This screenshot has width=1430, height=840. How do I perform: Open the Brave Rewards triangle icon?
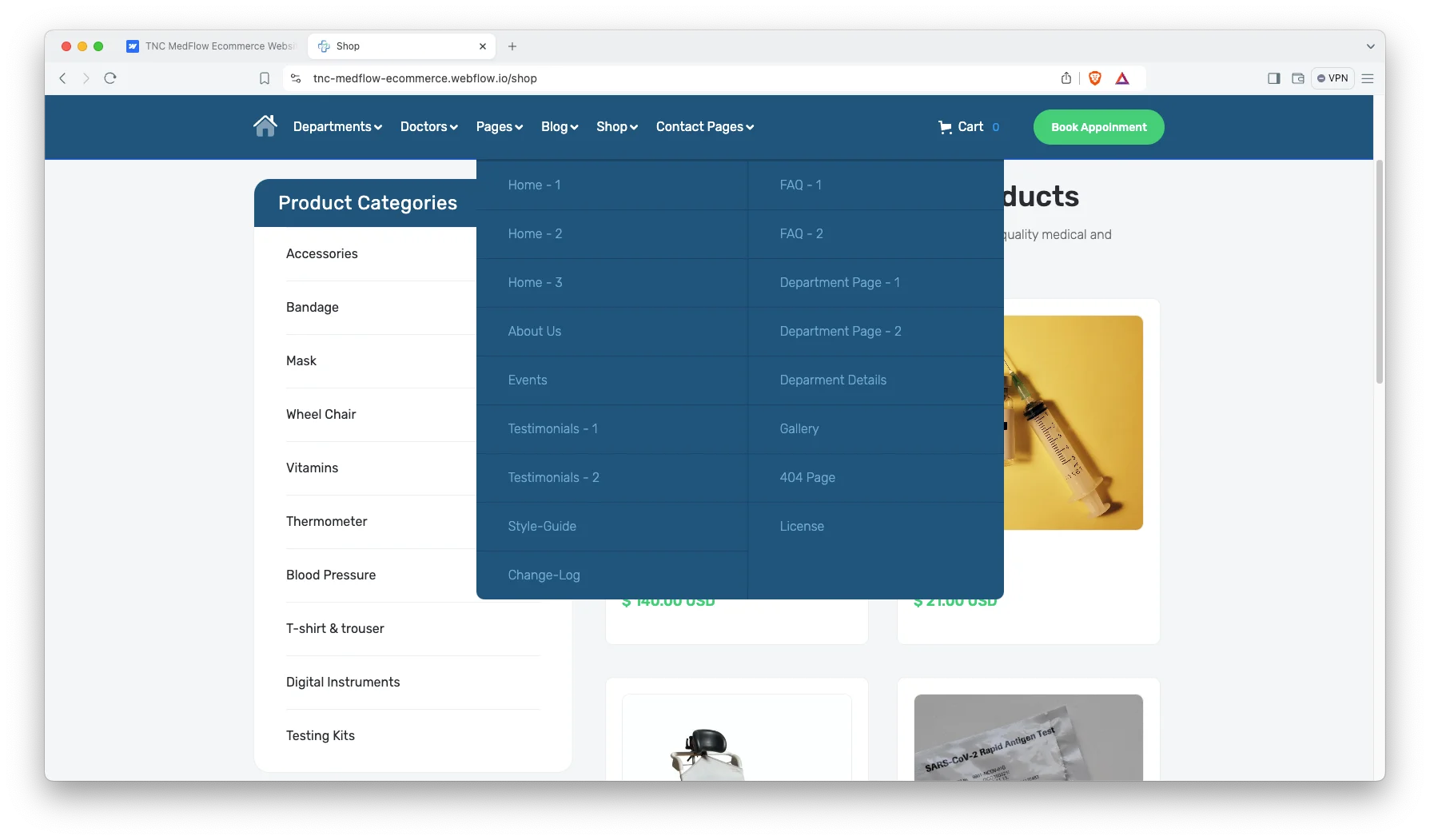1122,78
